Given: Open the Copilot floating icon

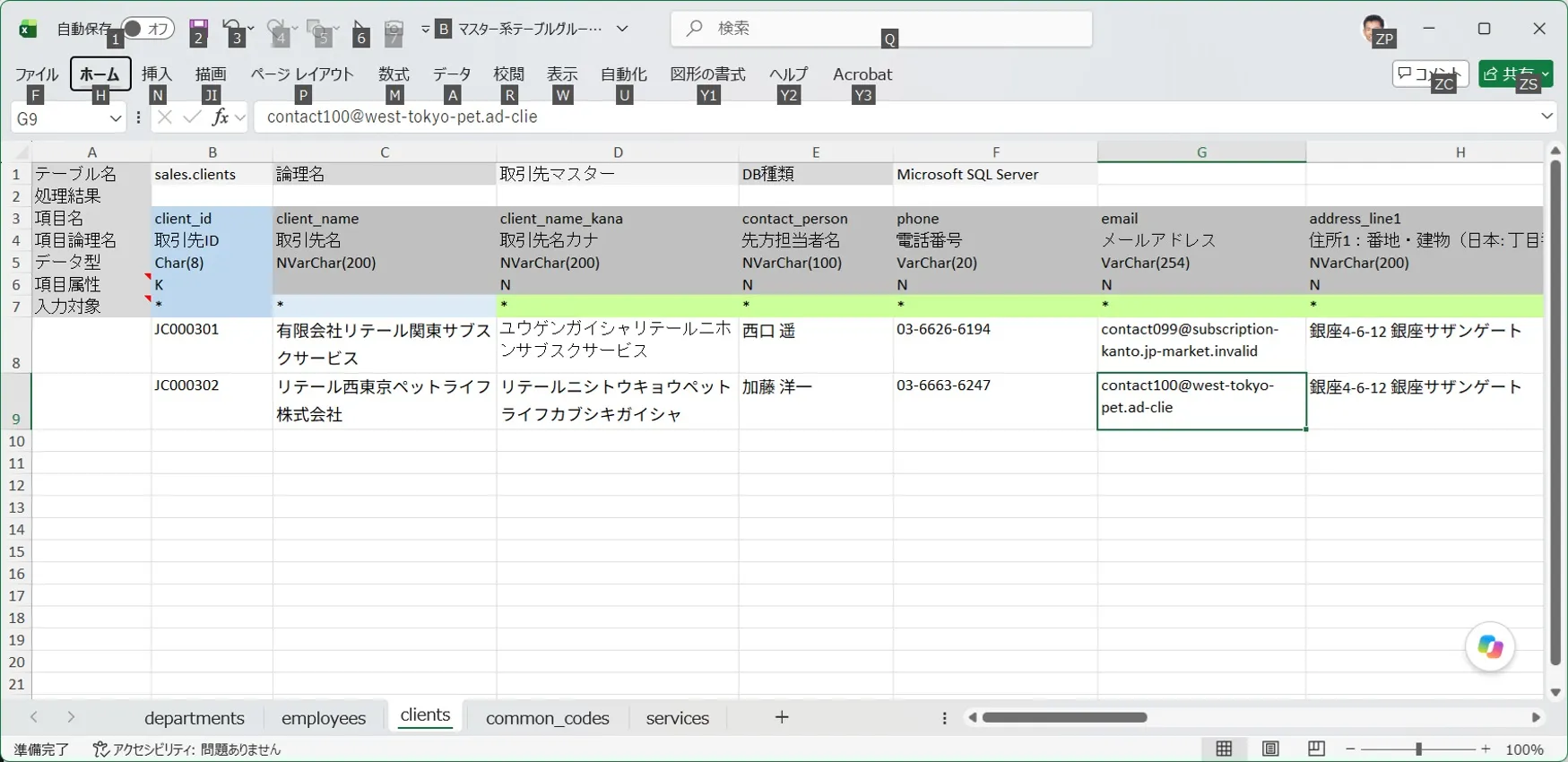Looking at the screenshot, I should point(1490,646).
